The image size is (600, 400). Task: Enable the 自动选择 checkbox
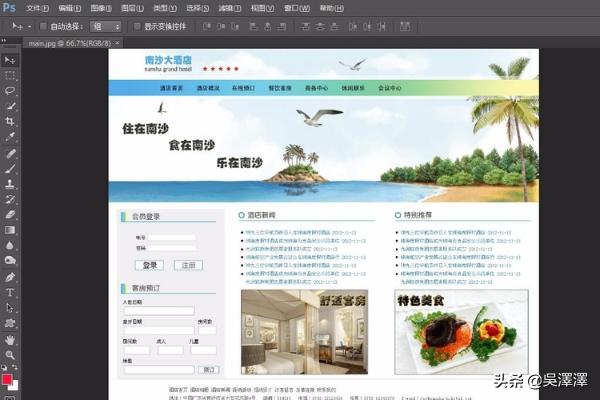point(44,26)
